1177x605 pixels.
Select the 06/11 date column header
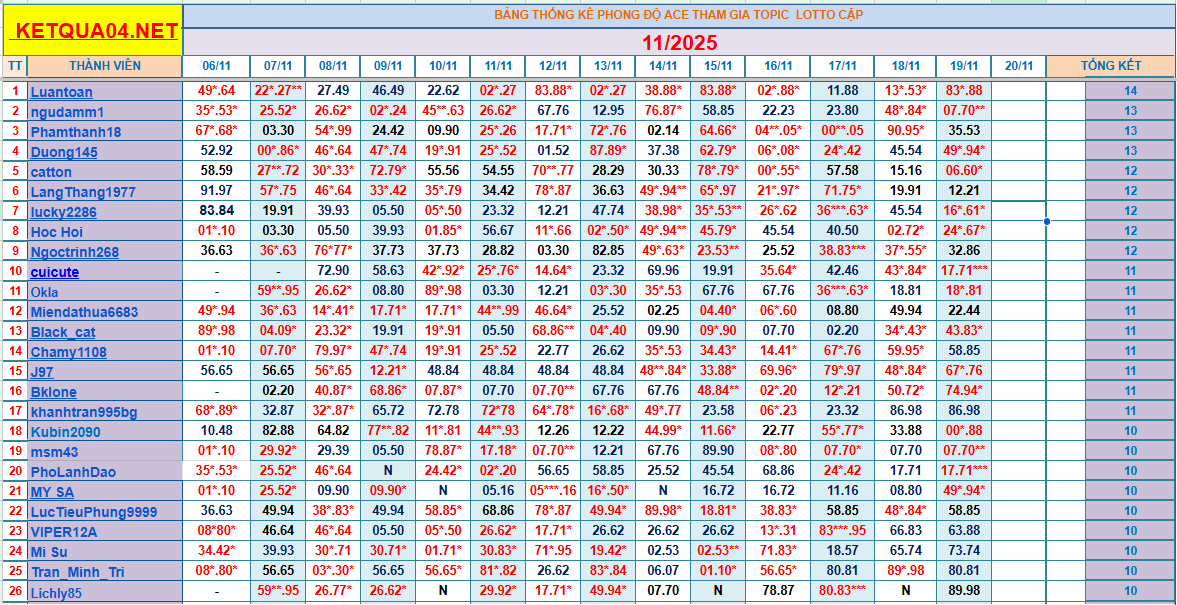pyautogui.click(x=216, y=66)
